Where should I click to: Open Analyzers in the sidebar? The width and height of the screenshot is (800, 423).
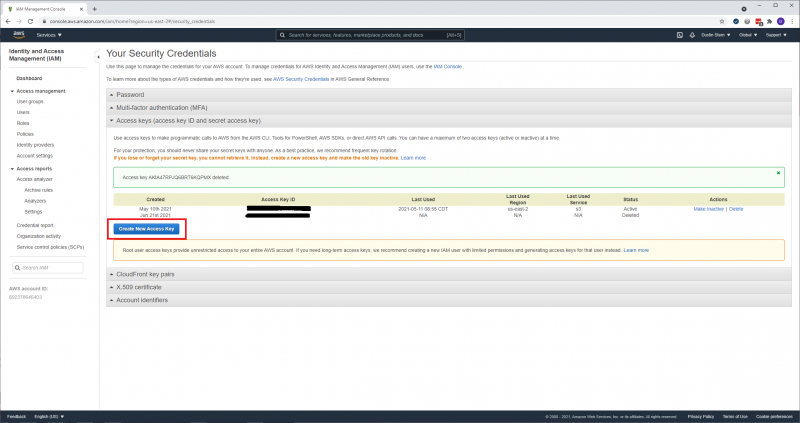35,201
